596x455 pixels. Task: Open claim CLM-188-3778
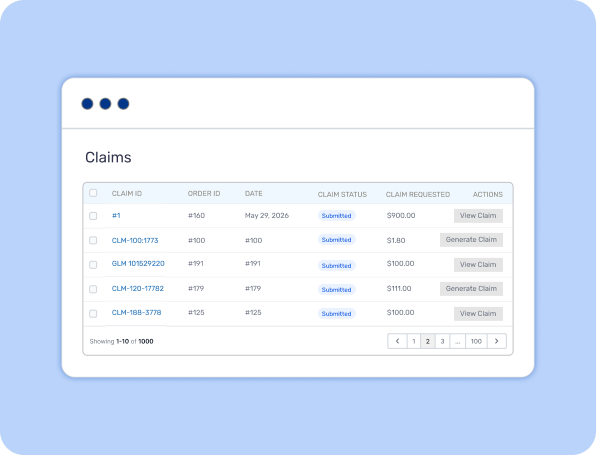coord(136,312)
